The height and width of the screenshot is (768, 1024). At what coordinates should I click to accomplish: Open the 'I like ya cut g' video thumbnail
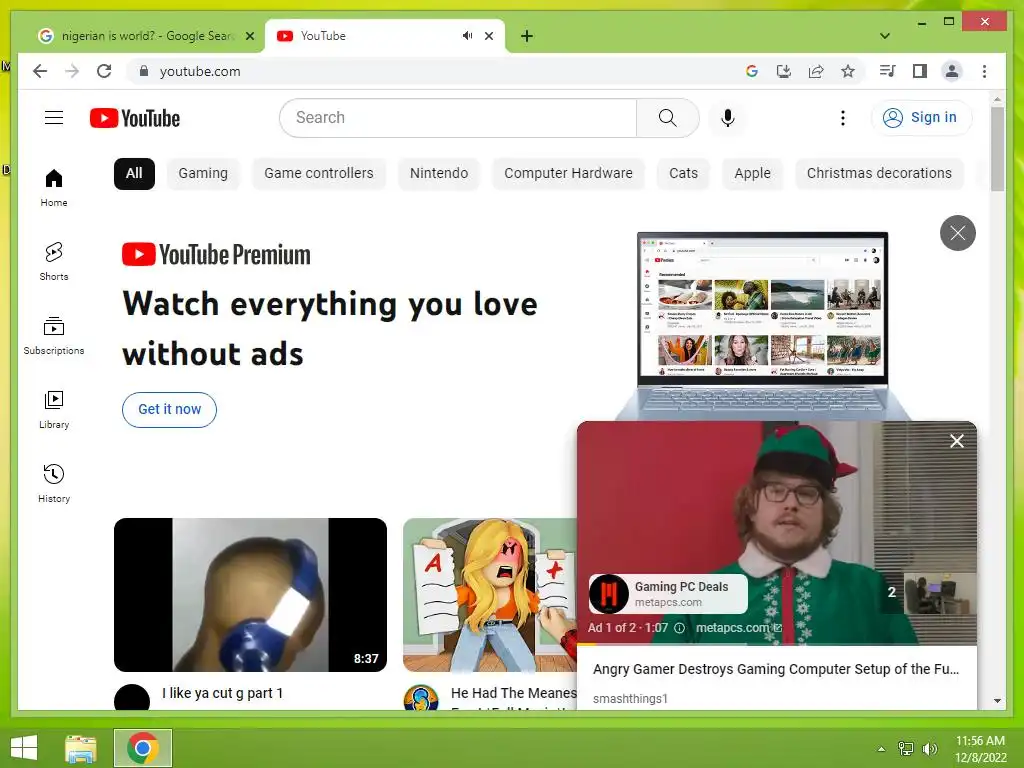250,594
